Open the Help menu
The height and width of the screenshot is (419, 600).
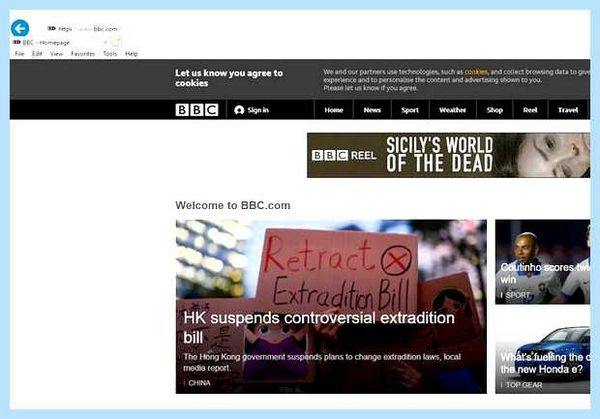(131, 54)
